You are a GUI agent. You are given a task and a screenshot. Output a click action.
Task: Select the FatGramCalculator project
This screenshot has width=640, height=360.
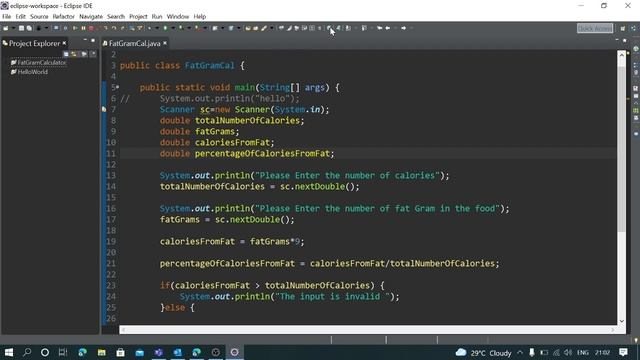click(x=38, y=62)
